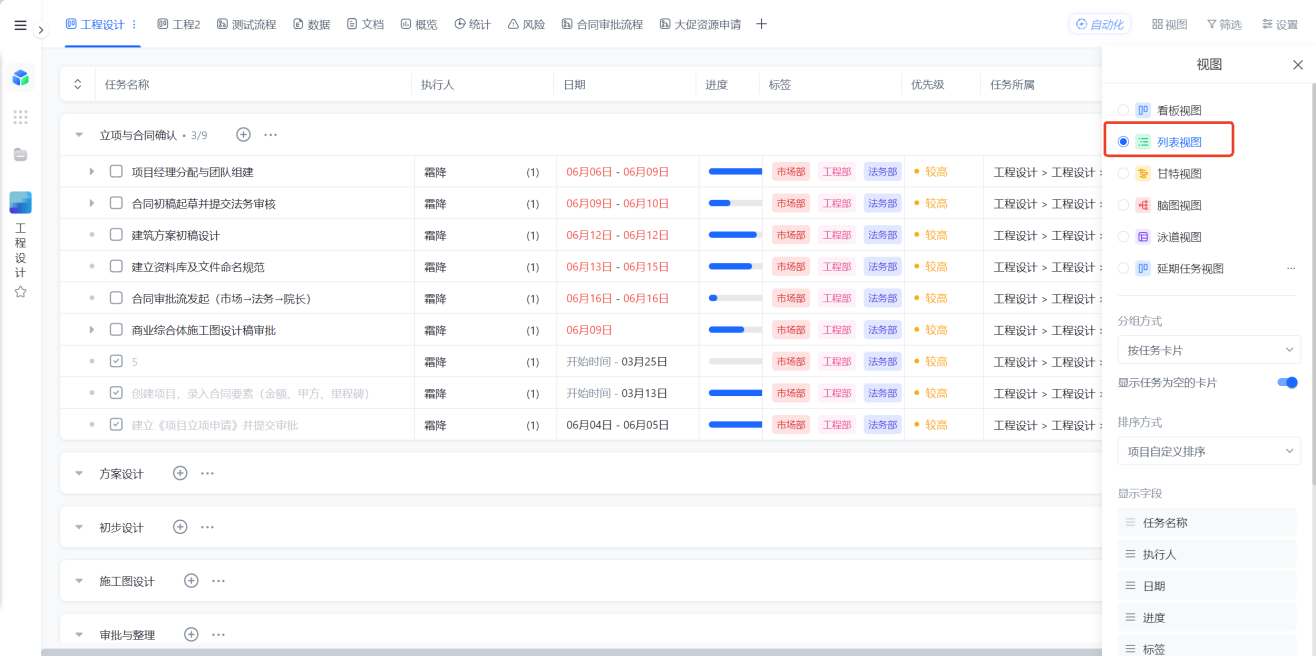Toggle 显示任务为空的卡片 switch
1316x656 pixels.
pos(1288,382)
